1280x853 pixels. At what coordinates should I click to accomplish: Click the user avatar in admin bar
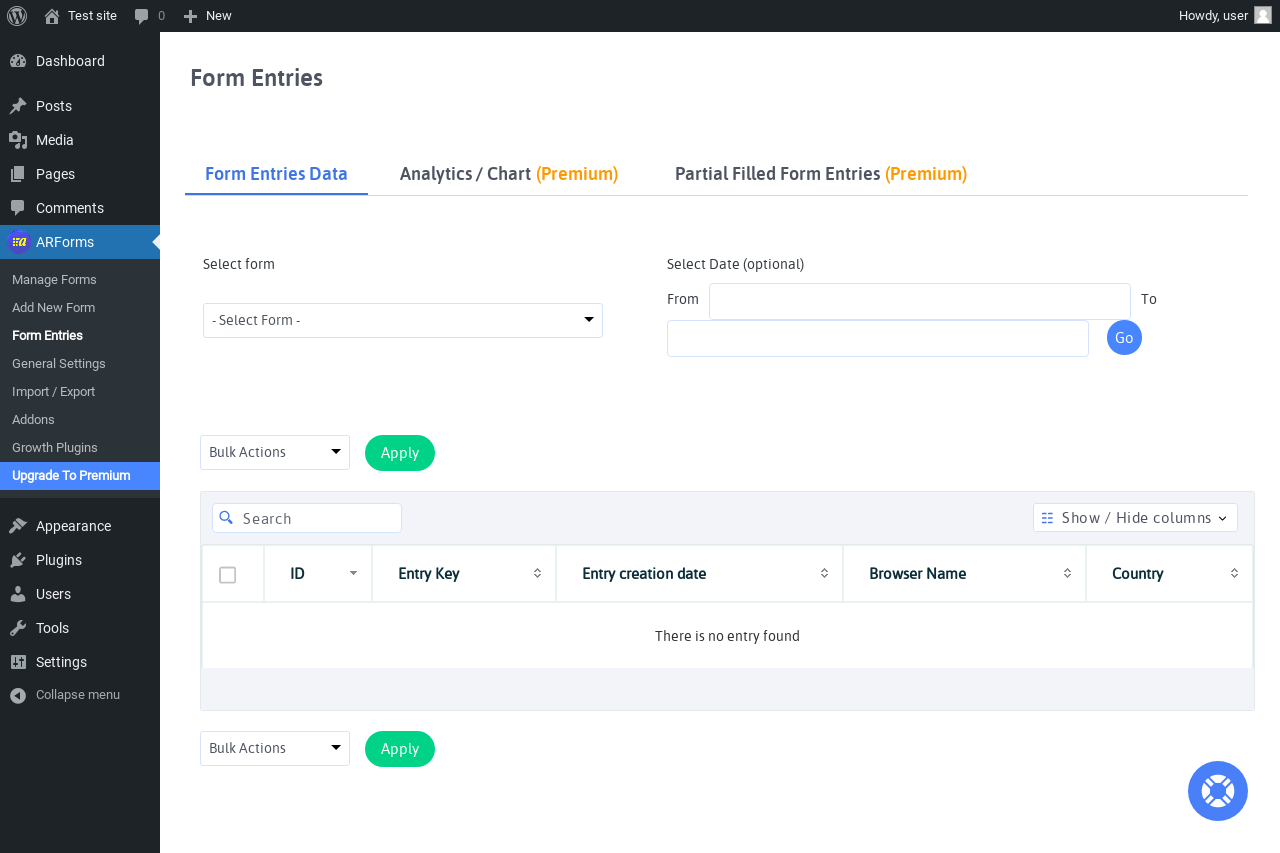[1263, 15]
